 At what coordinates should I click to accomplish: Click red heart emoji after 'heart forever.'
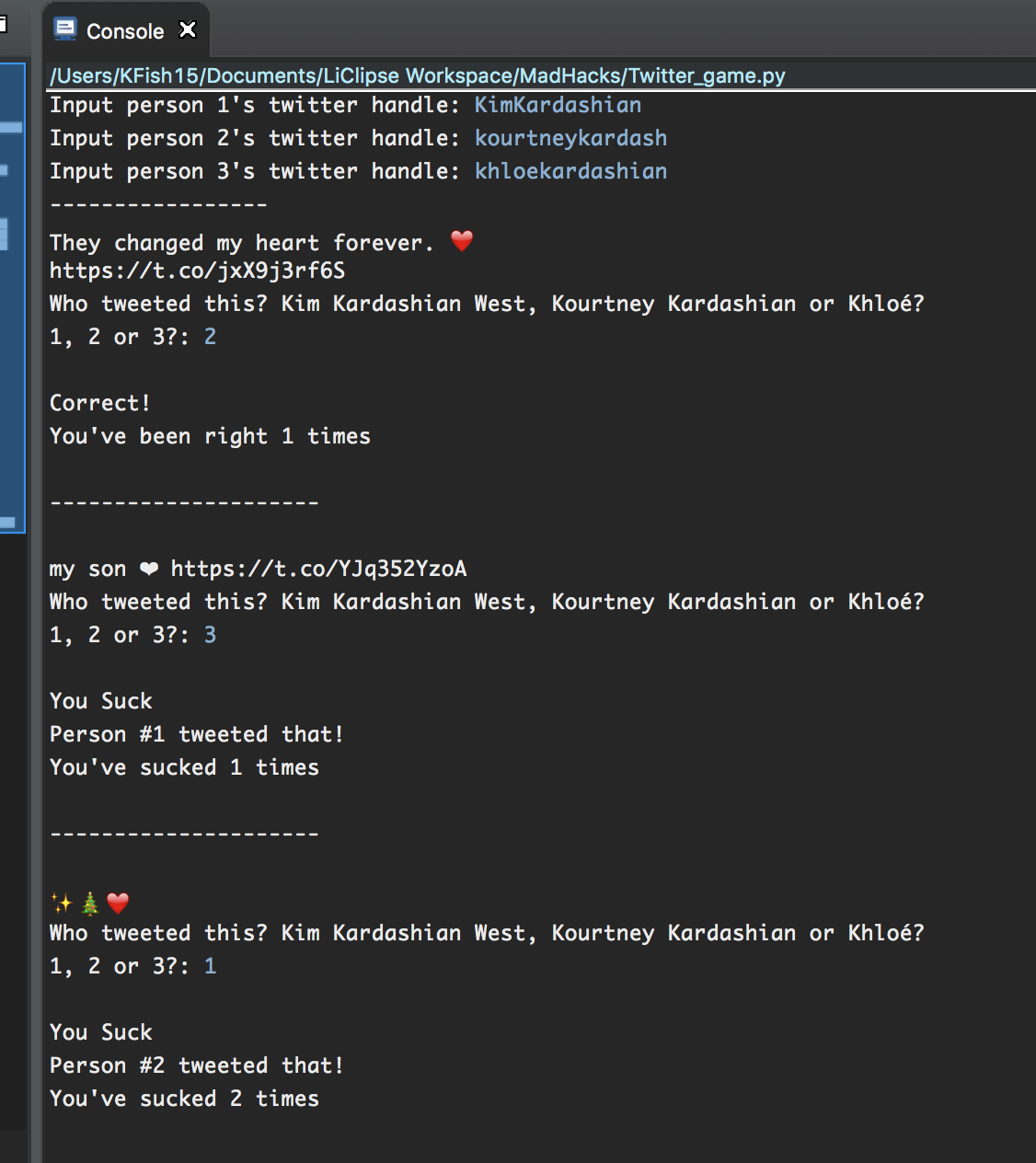[x=462, y=241]
